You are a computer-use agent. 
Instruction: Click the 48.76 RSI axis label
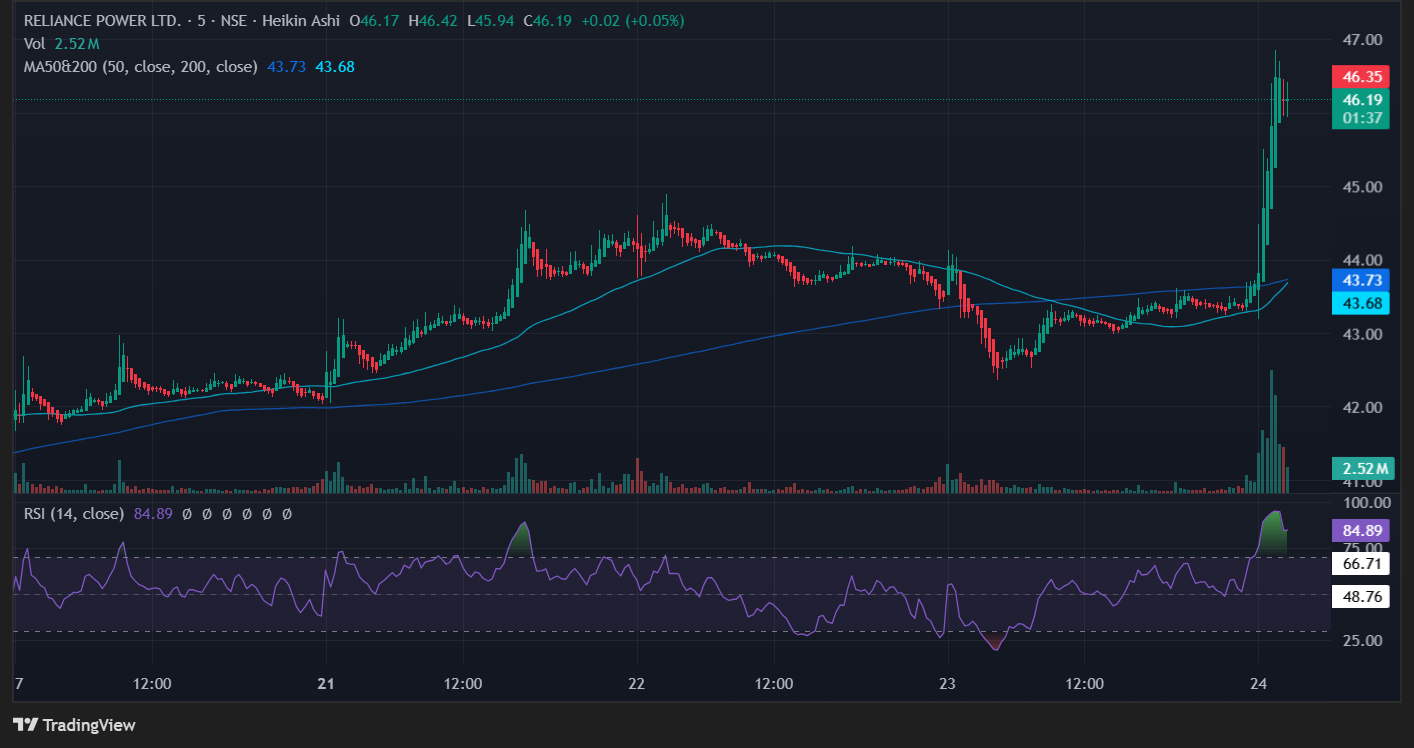tap(1362, 597)
